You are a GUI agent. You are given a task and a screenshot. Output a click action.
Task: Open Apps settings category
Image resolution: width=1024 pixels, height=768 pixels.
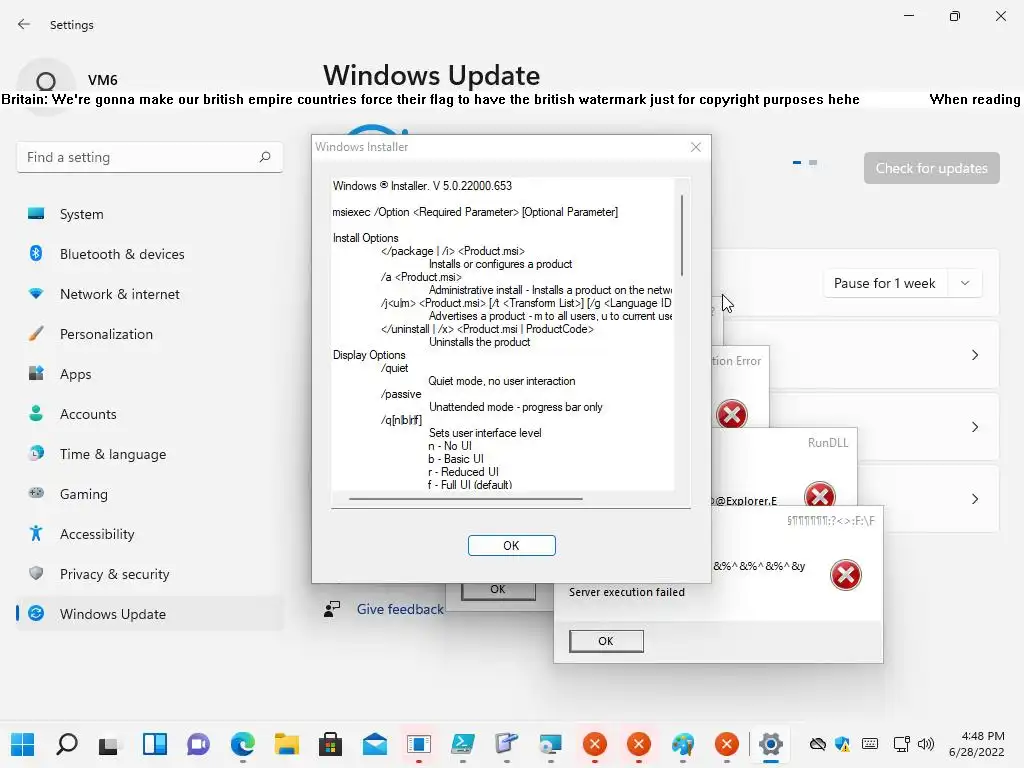point(150,374)
